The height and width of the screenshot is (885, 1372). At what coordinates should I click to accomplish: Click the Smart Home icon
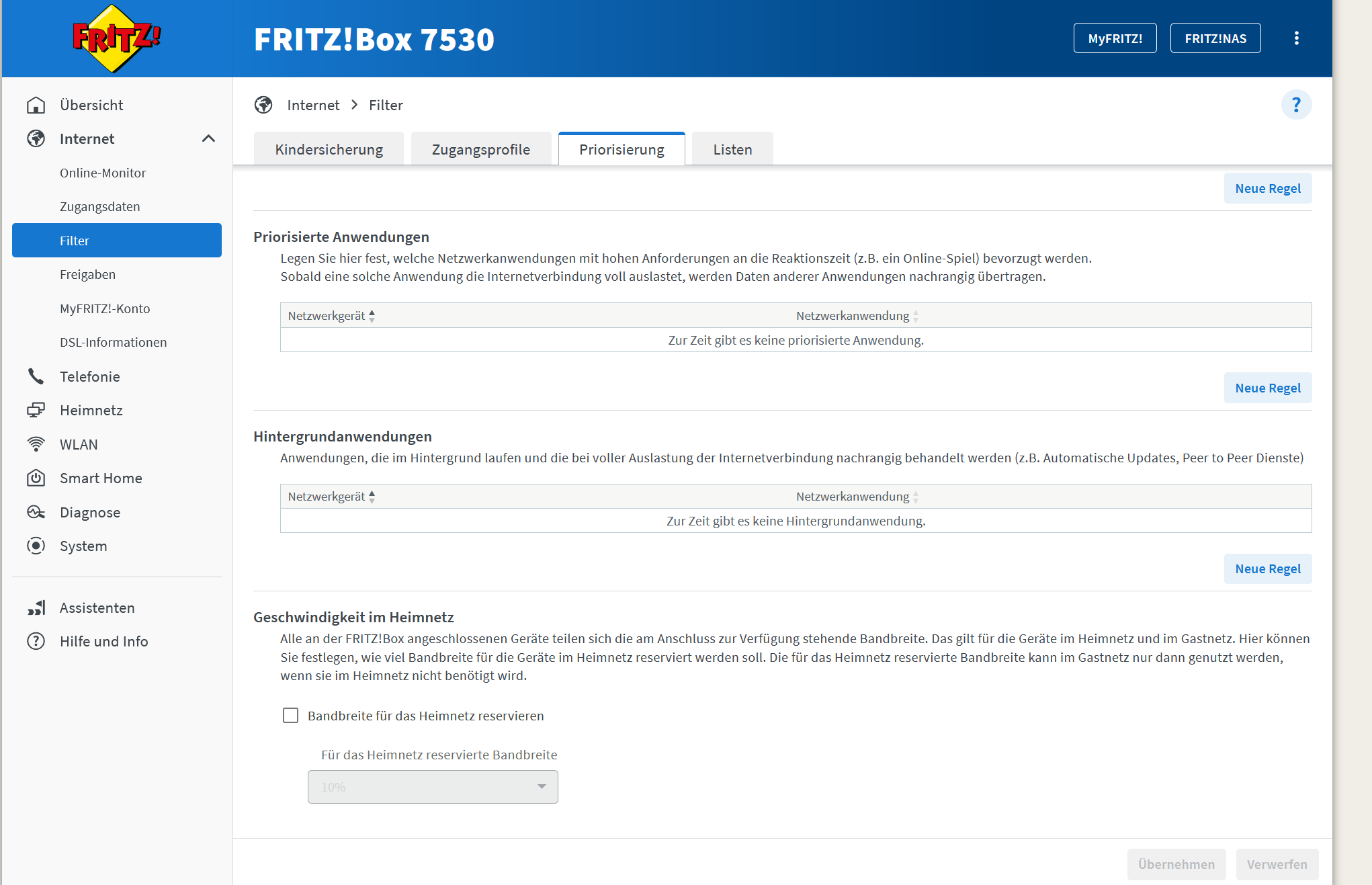36,478
